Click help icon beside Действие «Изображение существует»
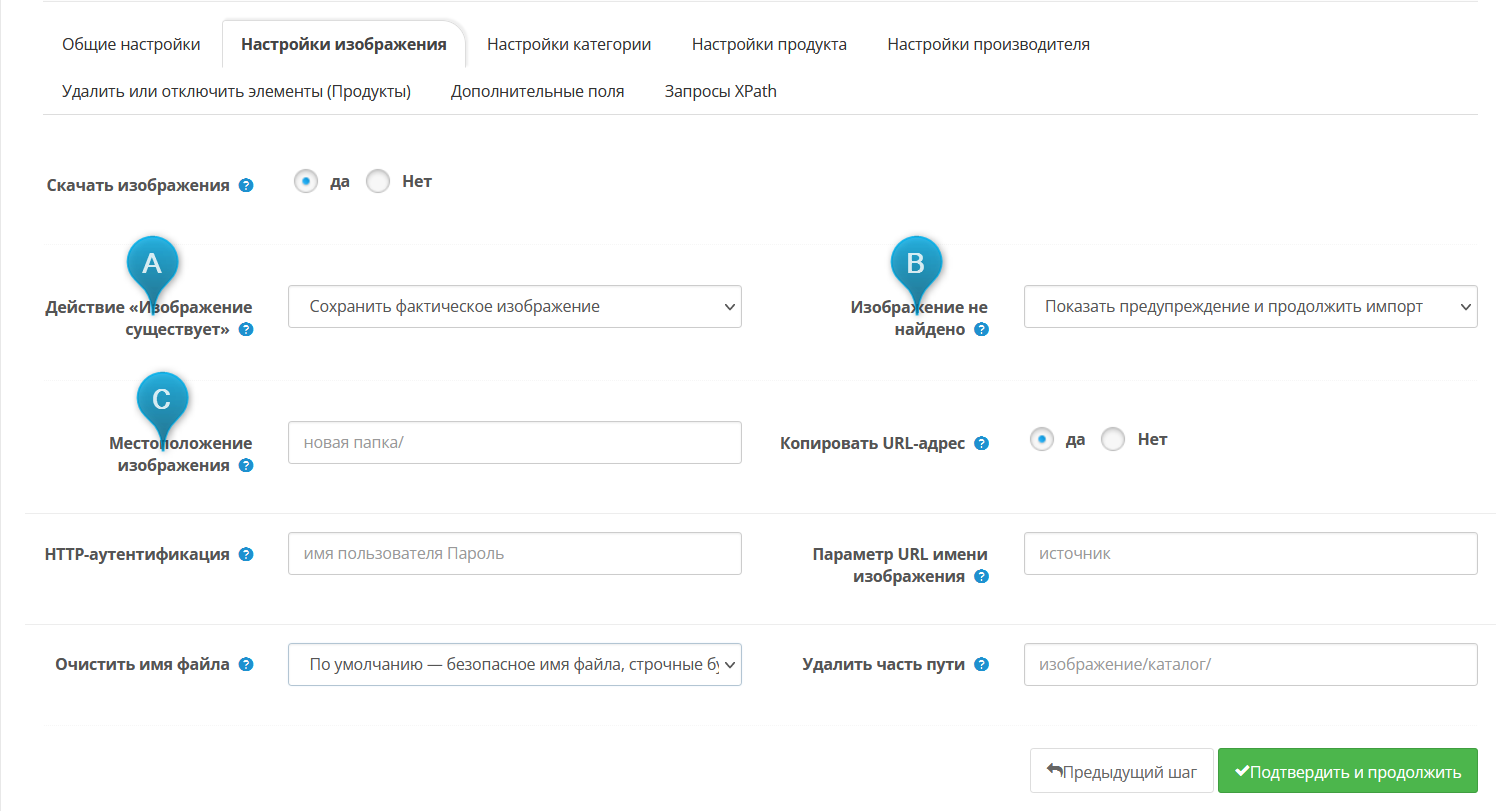This screenshot has height=811, width=1505. point(246,330)
